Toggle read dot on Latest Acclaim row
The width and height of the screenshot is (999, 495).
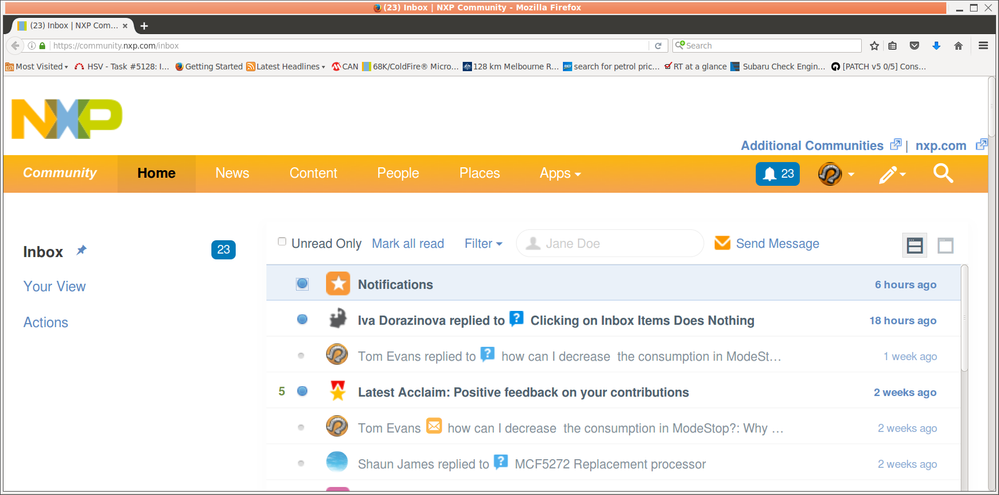(303, 391)
